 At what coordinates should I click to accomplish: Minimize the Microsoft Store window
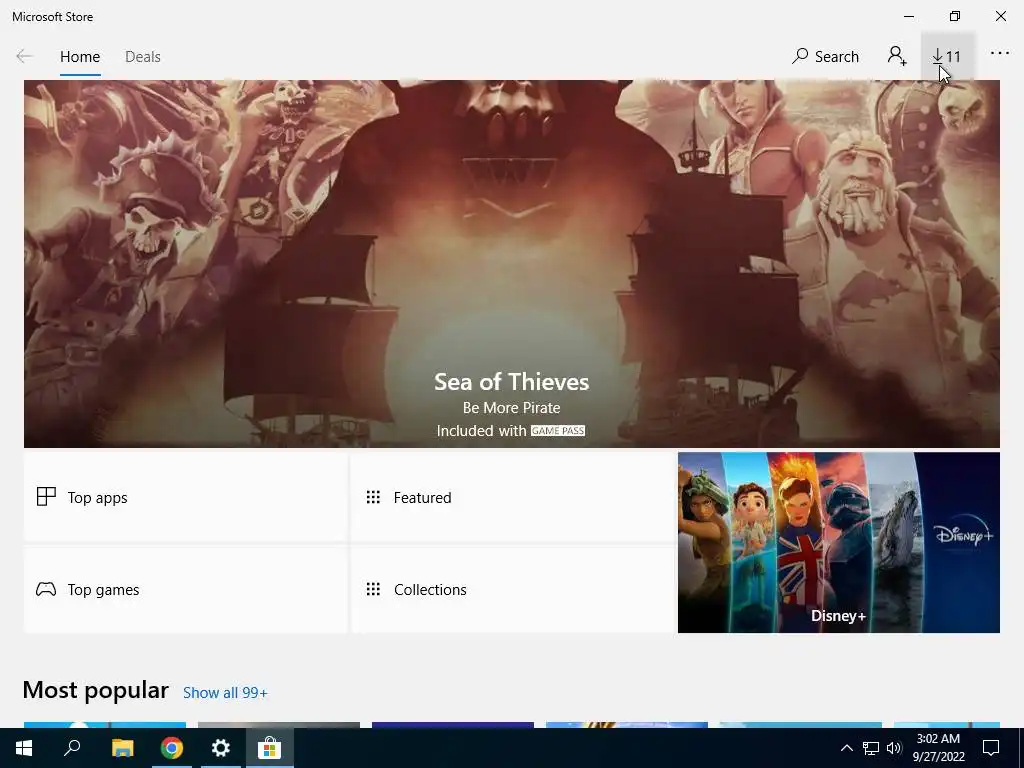click(x=909, y=16)
